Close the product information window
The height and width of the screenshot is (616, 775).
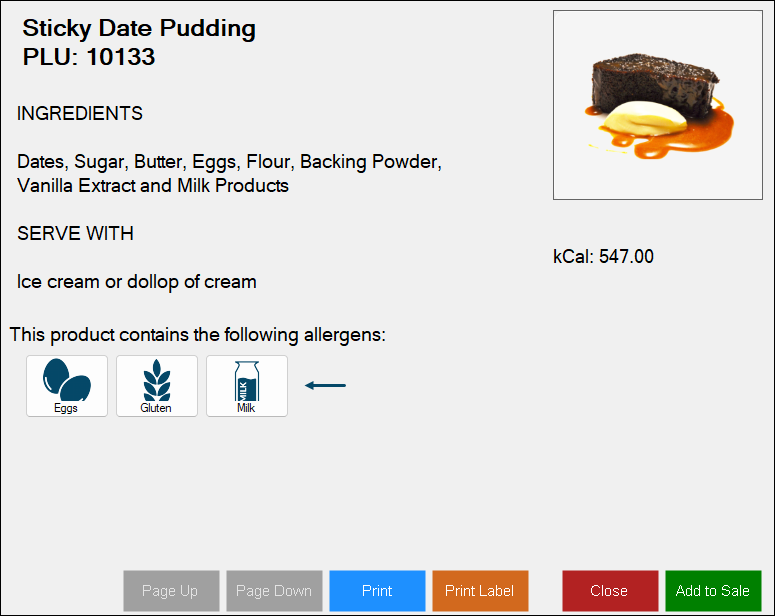pyautogui.click(x=610, y=591)
